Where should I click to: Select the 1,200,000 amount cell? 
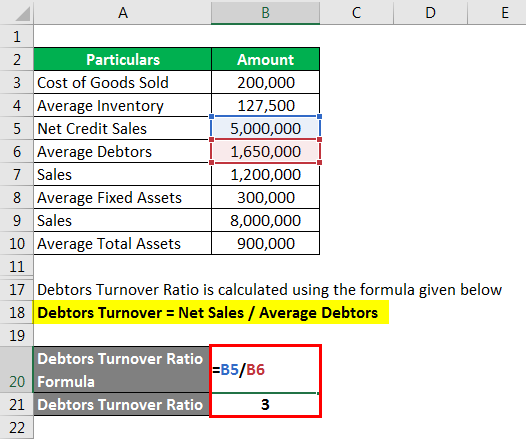tap(265, 174)
